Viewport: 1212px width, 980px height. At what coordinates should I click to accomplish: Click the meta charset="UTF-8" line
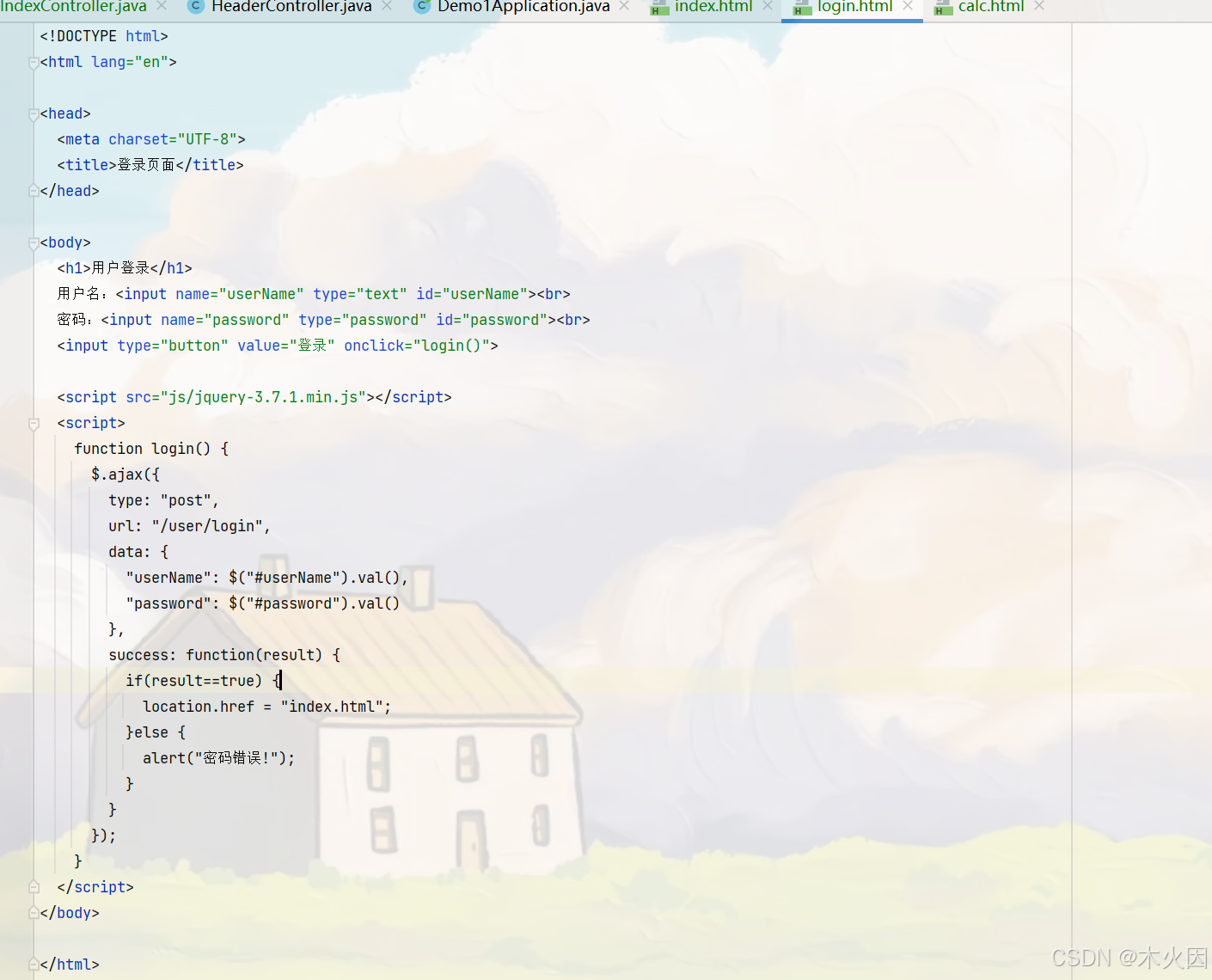click(x=151, y=139)
